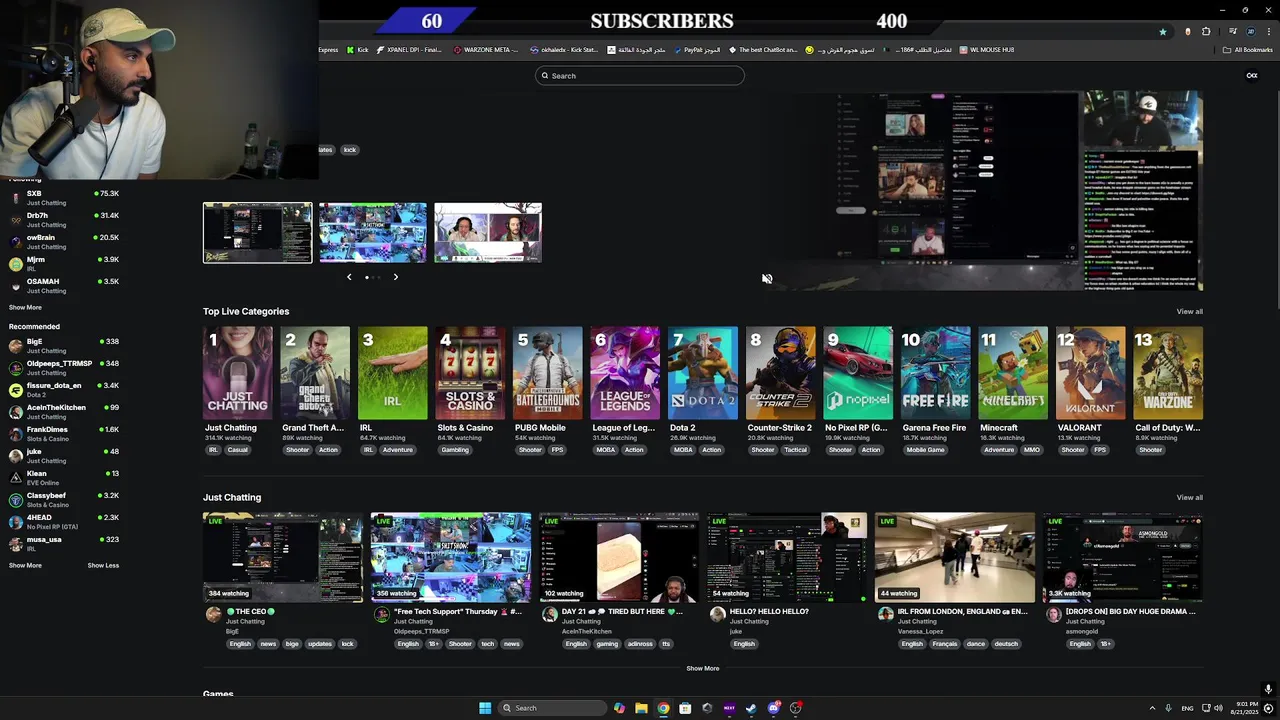Open Drb7h channel in Following sidebar
This screenshot has height=720, width=1280.
coord(64,220)
